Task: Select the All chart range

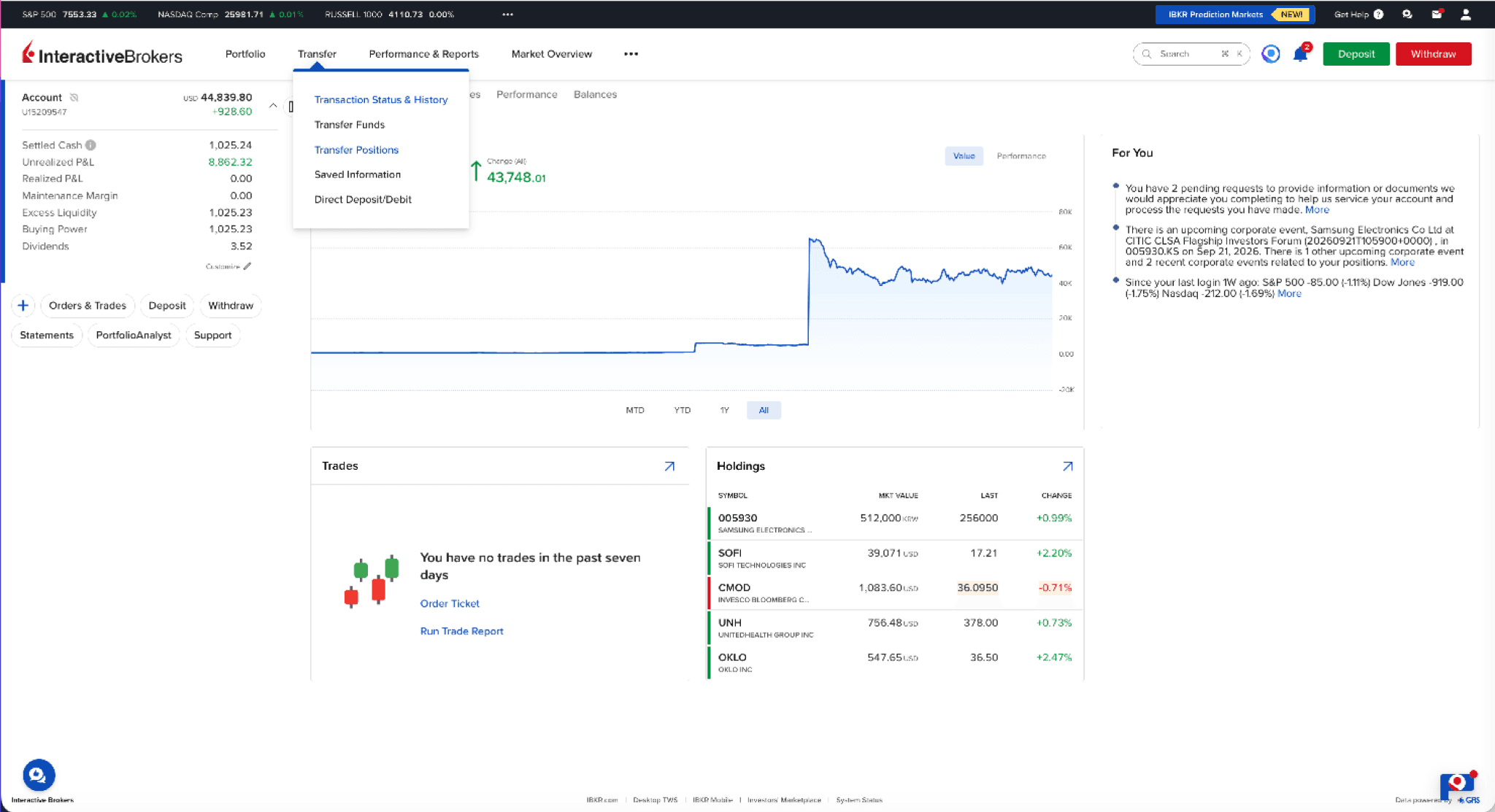Action: click(x=764, y=410)
